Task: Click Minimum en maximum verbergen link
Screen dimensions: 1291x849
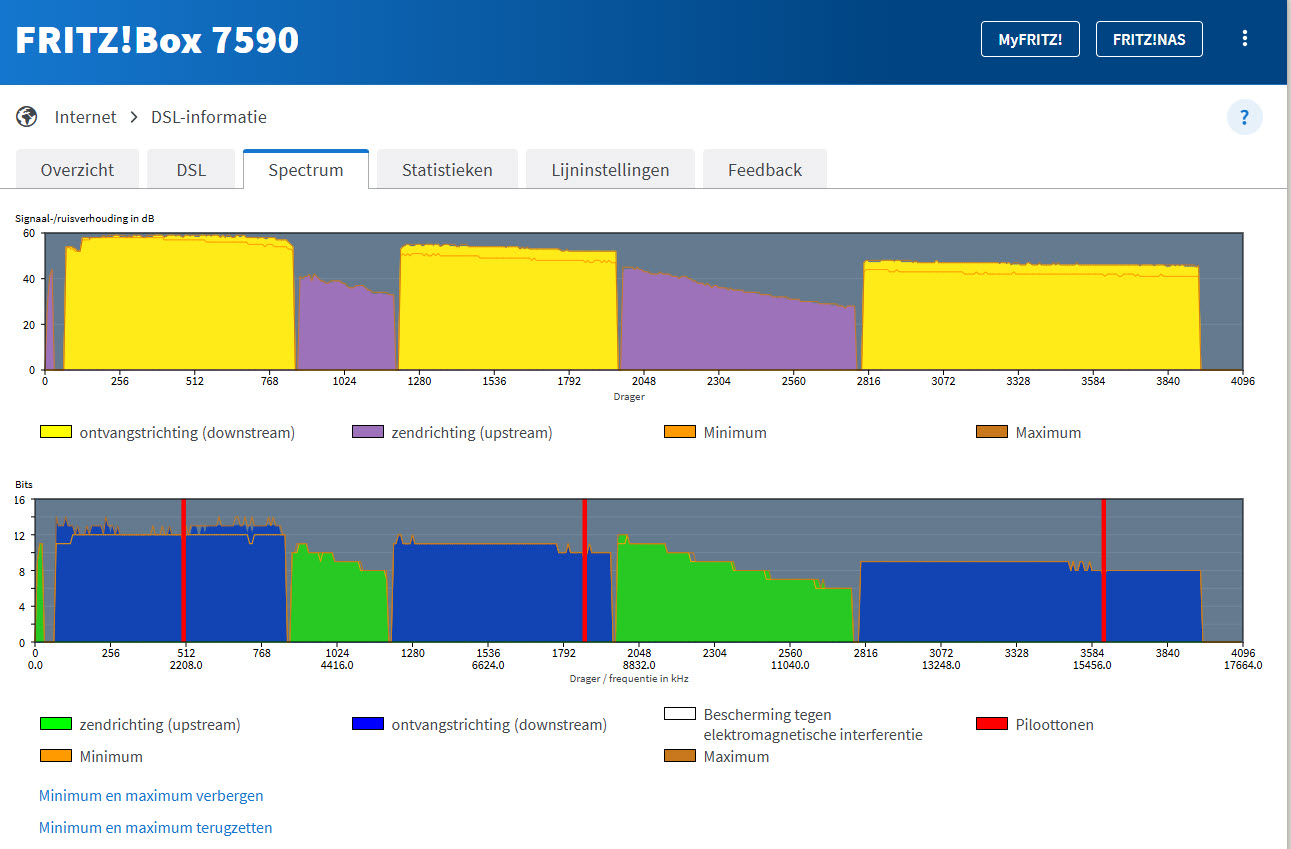Action: click(151, 796)
